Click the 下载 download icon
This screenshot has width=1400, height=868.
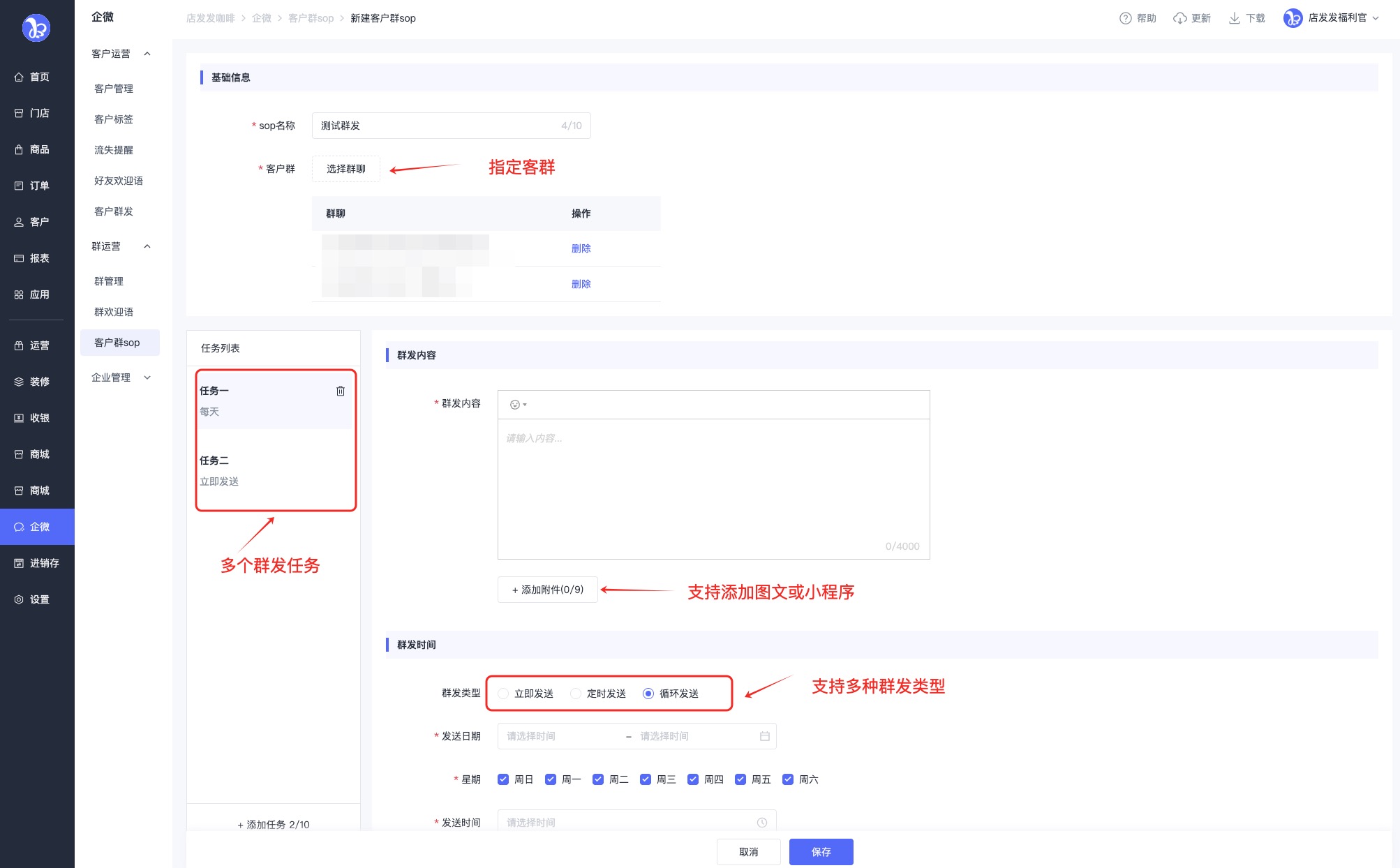coord(1234,18)
